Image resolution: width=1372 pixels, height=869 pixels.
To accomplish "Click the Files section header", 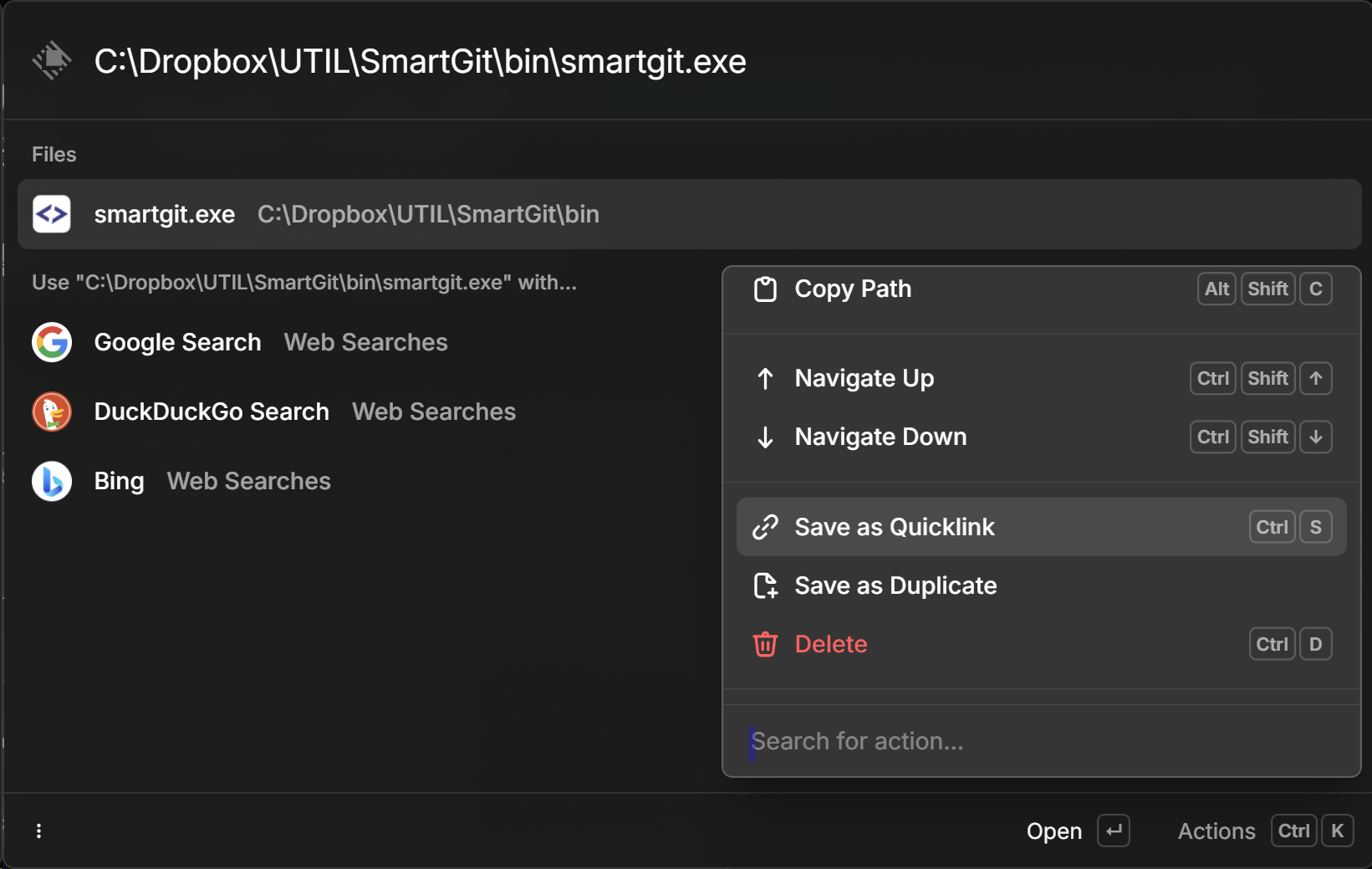I will 54,155.
